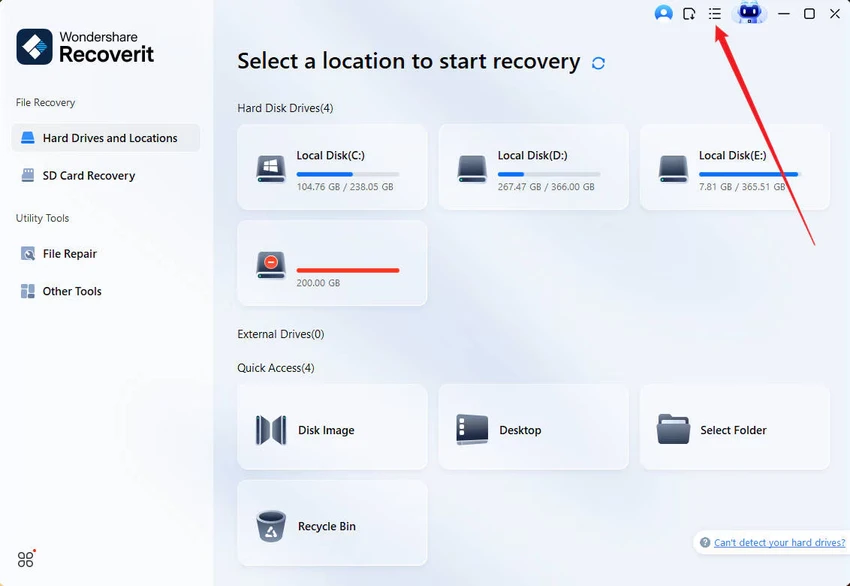Image resolution: width=850 pixels, height=586 pixels.
Task: Click the Recycle Bin trash icon
Action: pyautogui.click(x=271, y=526)
